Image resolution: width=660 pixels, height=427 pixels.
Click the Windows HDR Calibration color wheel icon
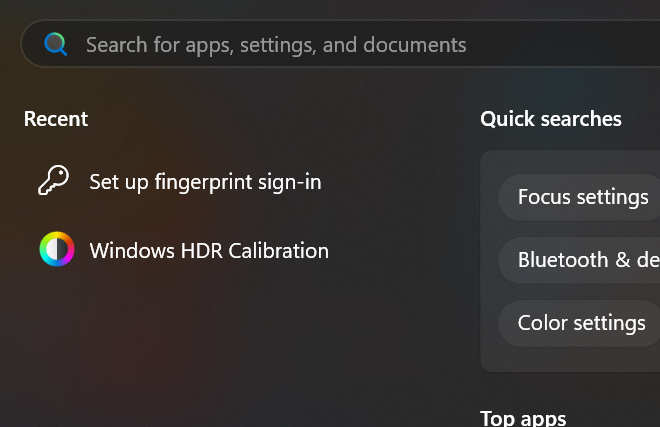[57, 249]
